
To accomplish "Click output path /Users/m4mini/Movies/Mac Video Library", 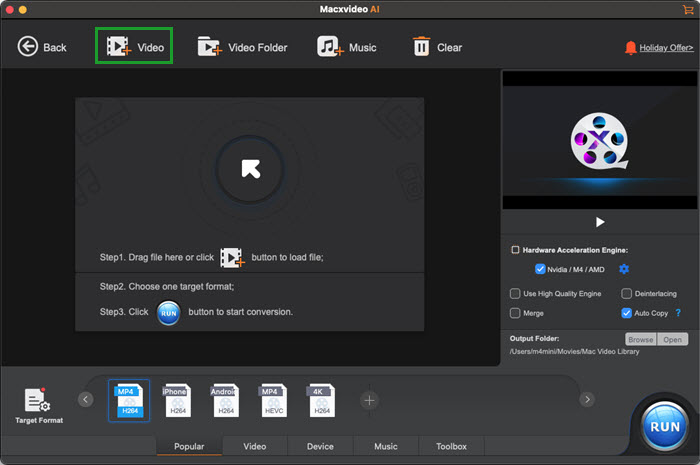I will click(575, 352).
